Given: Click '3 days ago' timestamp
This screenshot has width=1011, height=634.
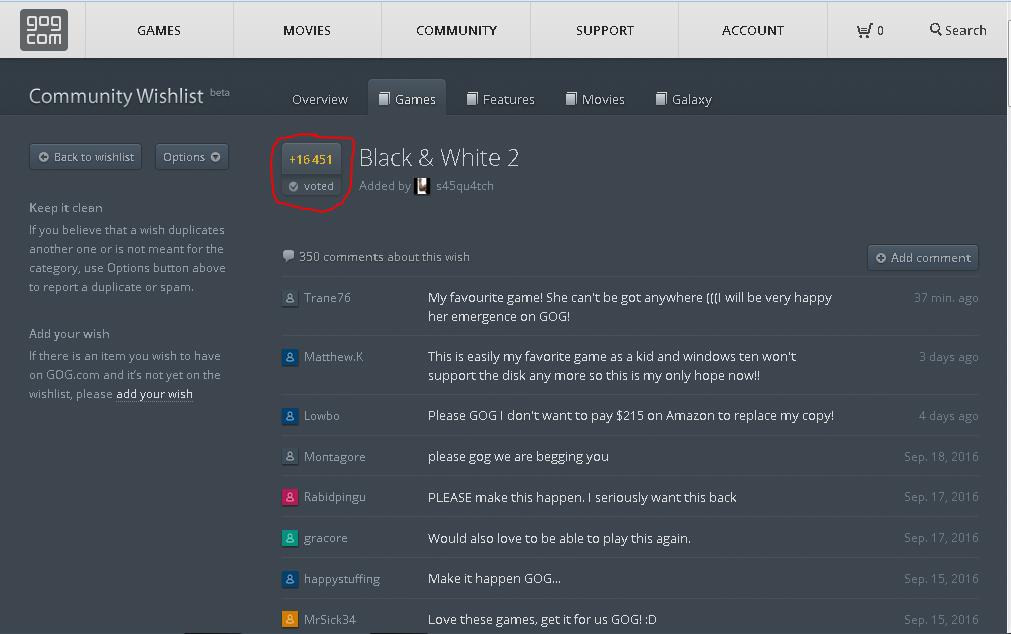Looking at the screenshot, I should click(948, 357).
